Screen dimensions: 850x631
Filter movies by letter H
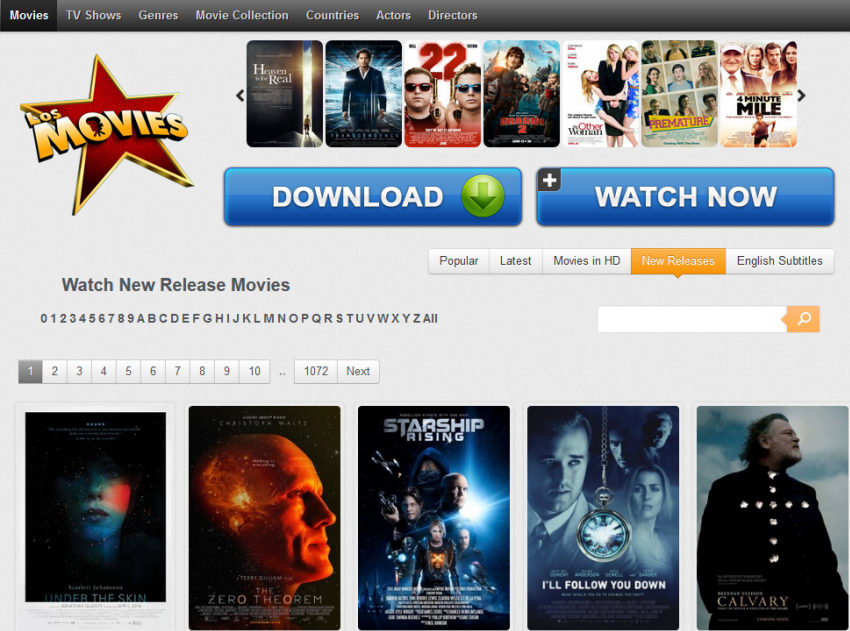coord(219,318)
